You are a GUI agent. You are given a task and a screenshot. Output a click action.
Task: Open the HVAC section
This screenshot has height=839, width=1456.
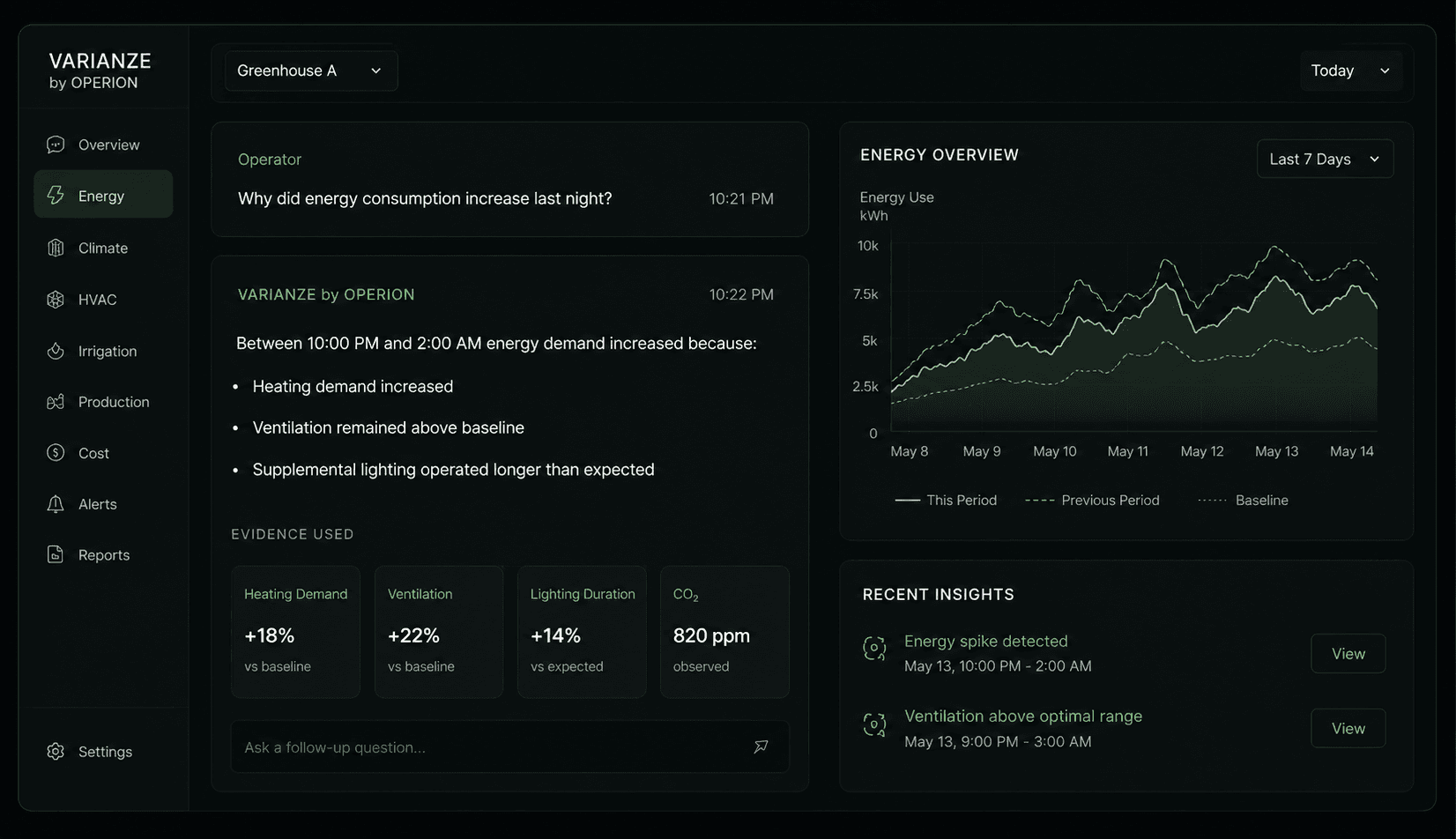(103, 300)
